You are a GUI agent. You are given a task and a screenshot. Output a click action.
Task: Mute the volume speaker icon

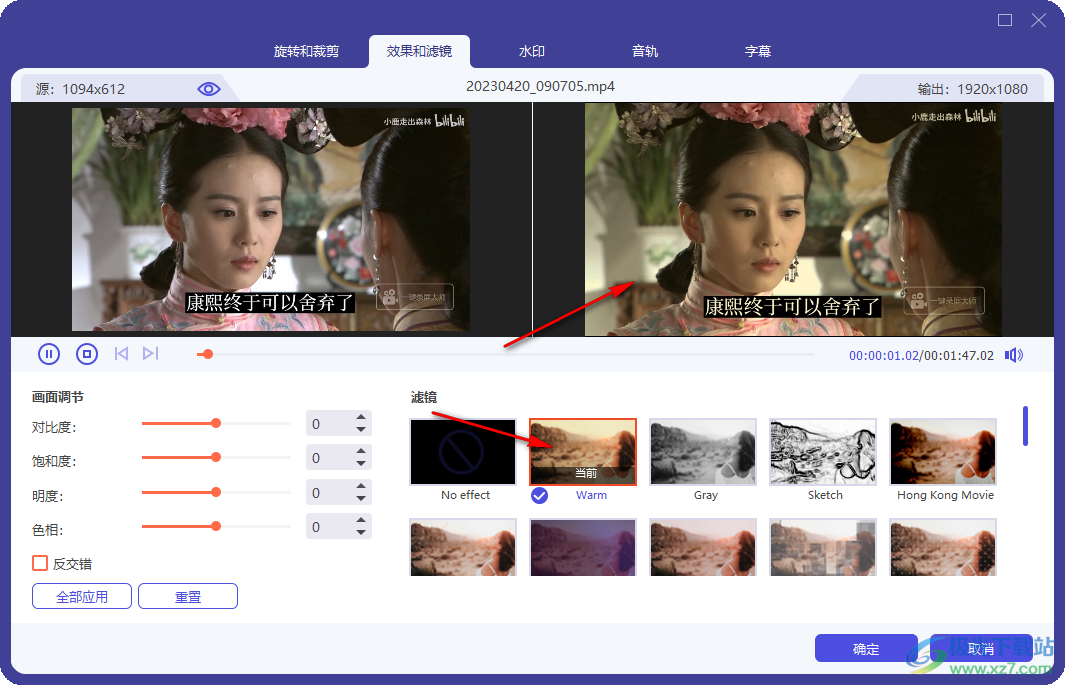pyautogui.click(x=1014, y=355)
